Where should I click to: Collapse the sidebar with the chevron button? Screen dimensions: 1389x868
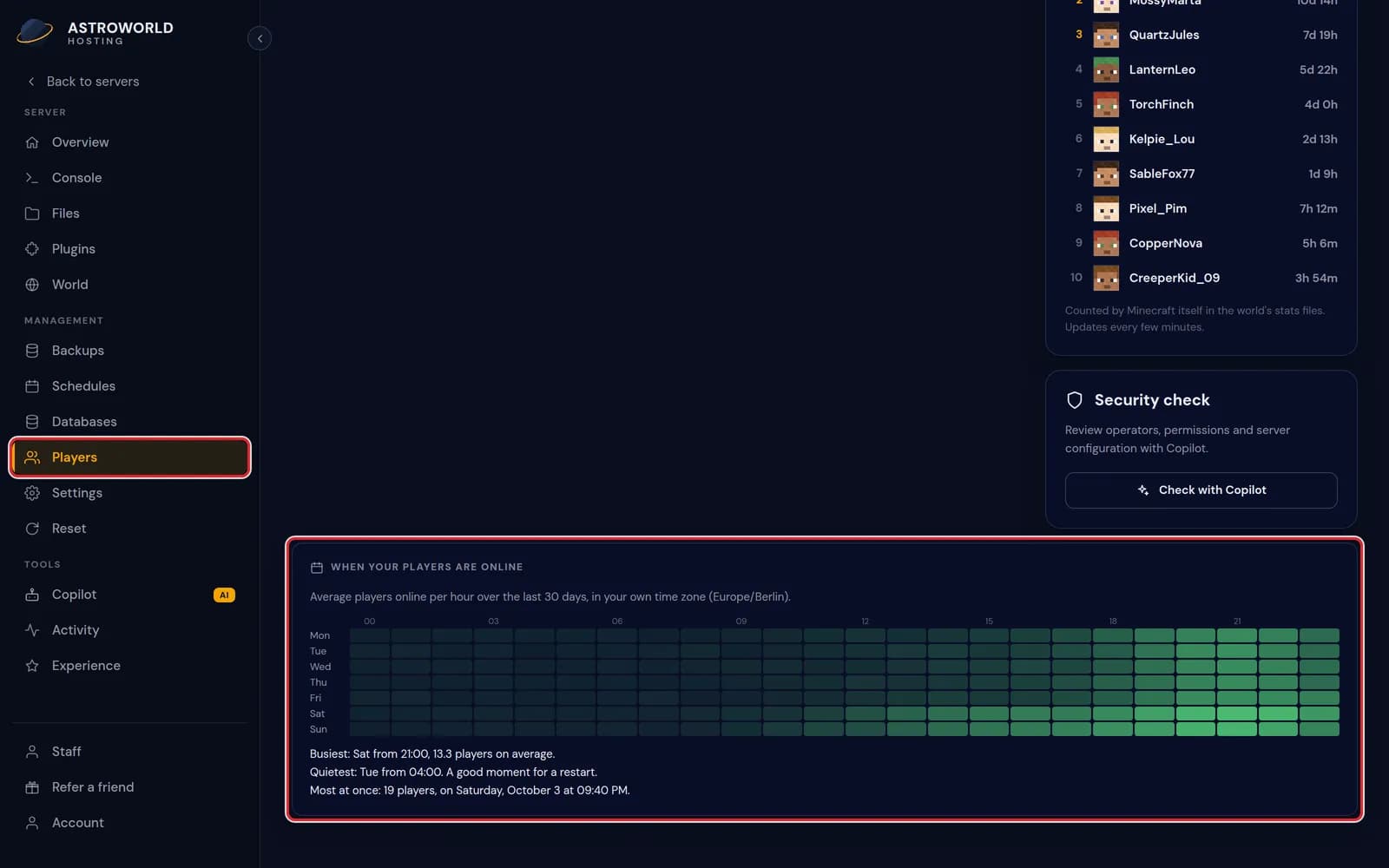point(260,38)
